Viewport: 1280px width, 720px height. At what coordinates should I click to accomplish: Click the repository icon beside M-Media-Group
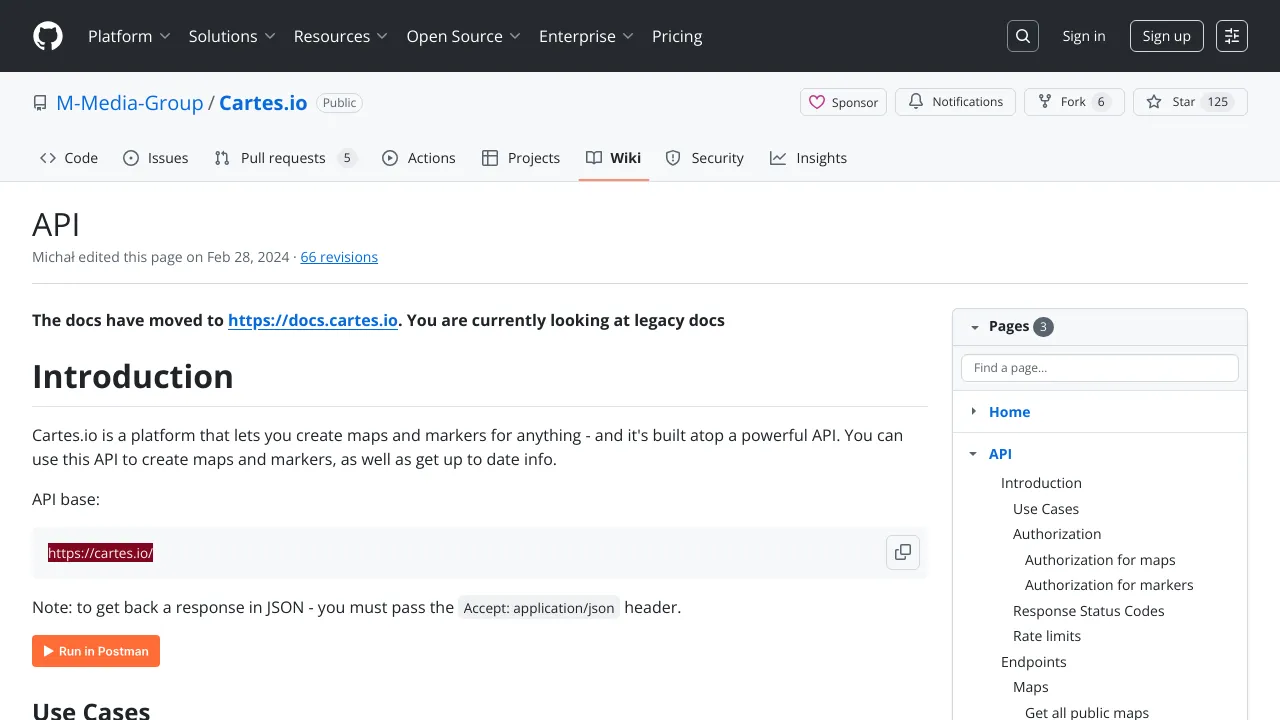[x=40, y=103]
